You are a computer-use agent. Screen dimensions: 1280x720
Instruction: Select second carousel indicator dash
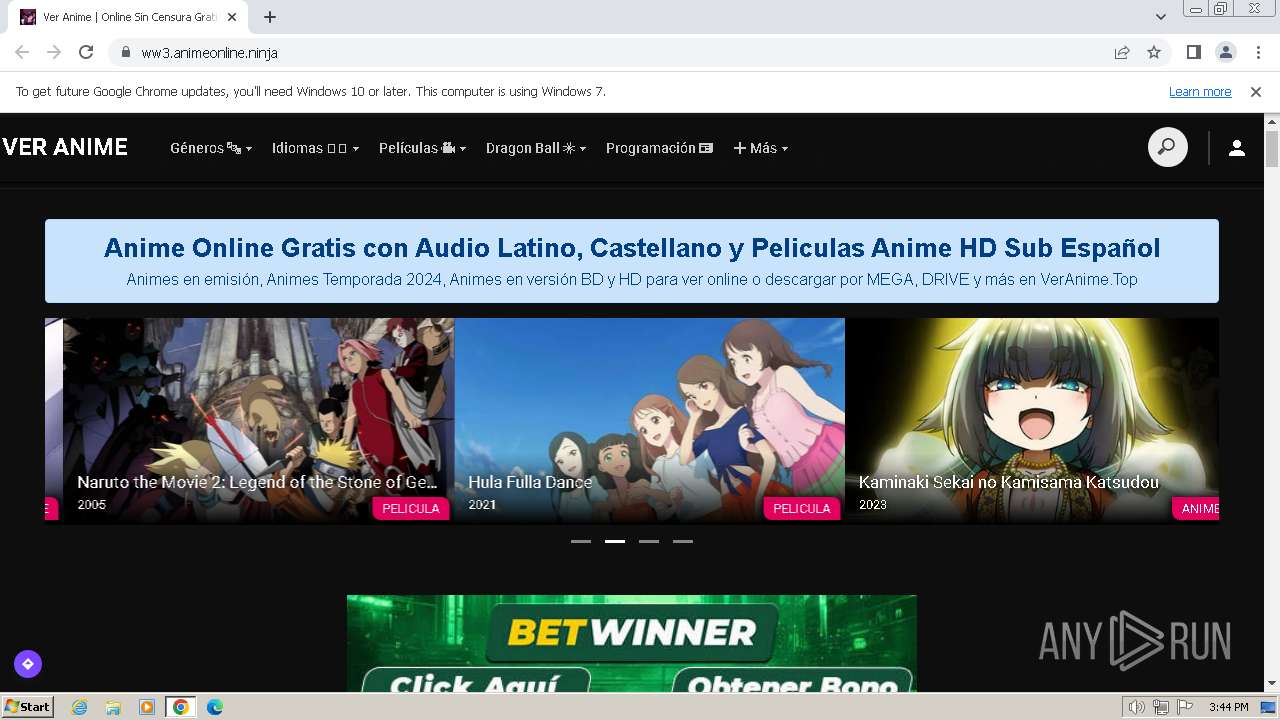(615, 541)
